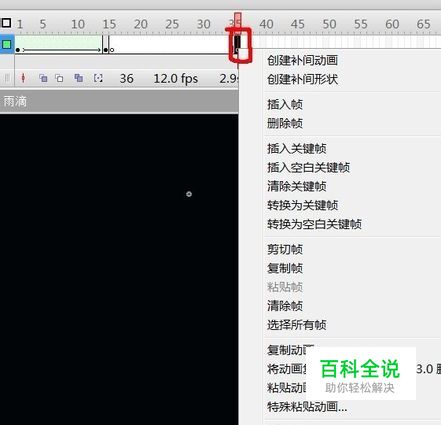Choose 创建补间动画 from the context menu

pos(302,60)
